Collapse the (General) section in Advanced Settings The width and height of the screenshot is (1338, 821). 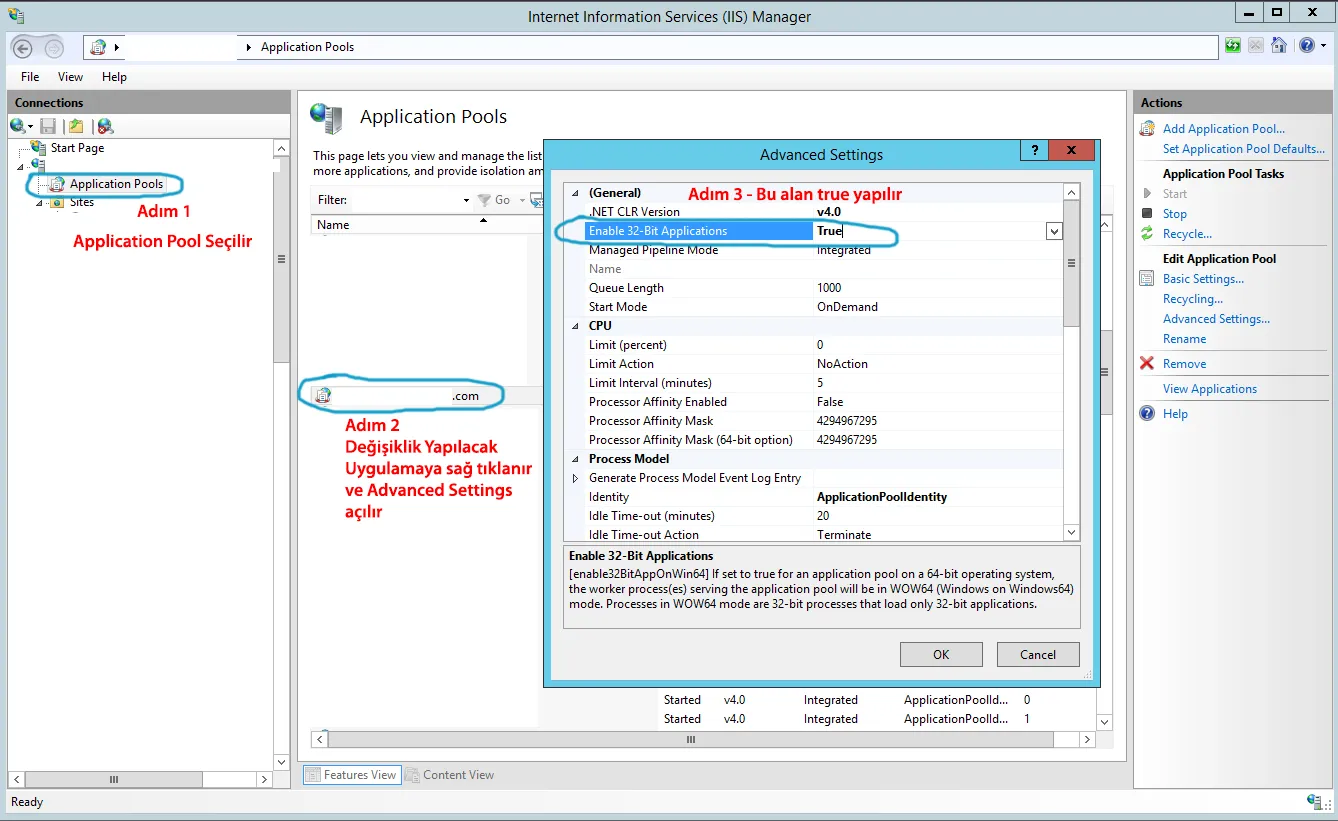click(x=575, y=193)
